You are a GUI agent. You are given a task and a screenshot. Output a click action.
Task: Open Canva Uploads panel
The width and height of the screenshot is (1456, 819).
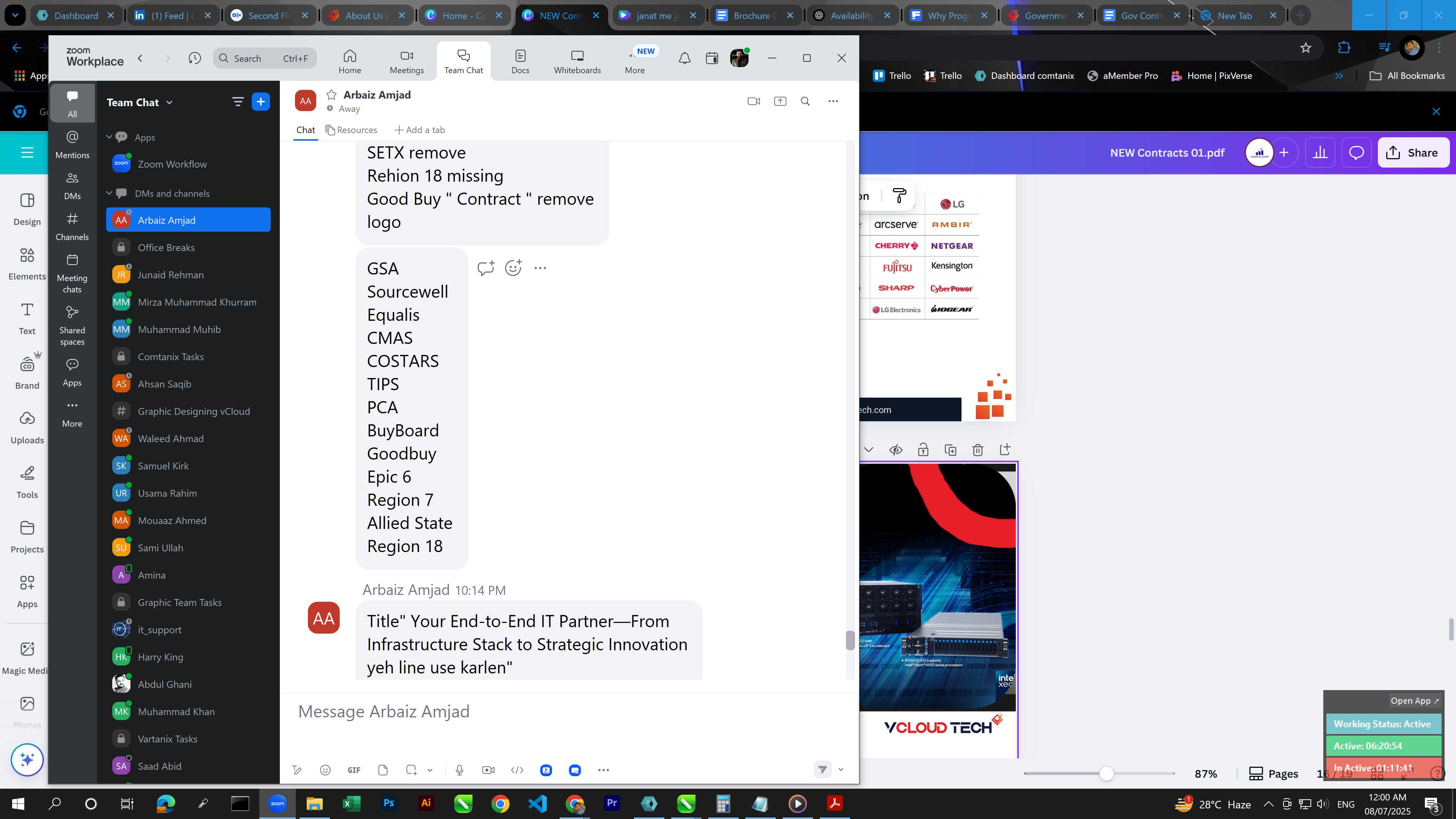coord(27,428)
